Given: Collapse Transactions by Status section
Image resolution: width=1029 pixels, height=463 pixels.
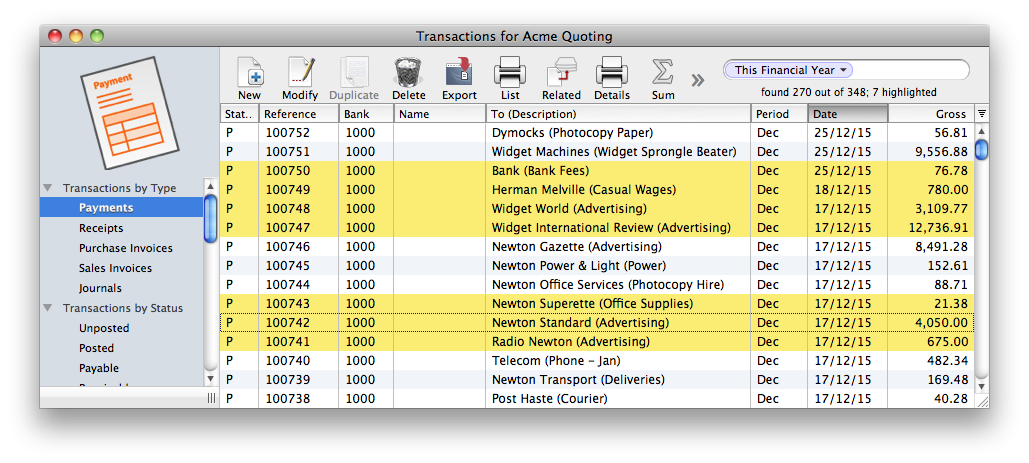Looking at the screenshot, I should 47,308.
